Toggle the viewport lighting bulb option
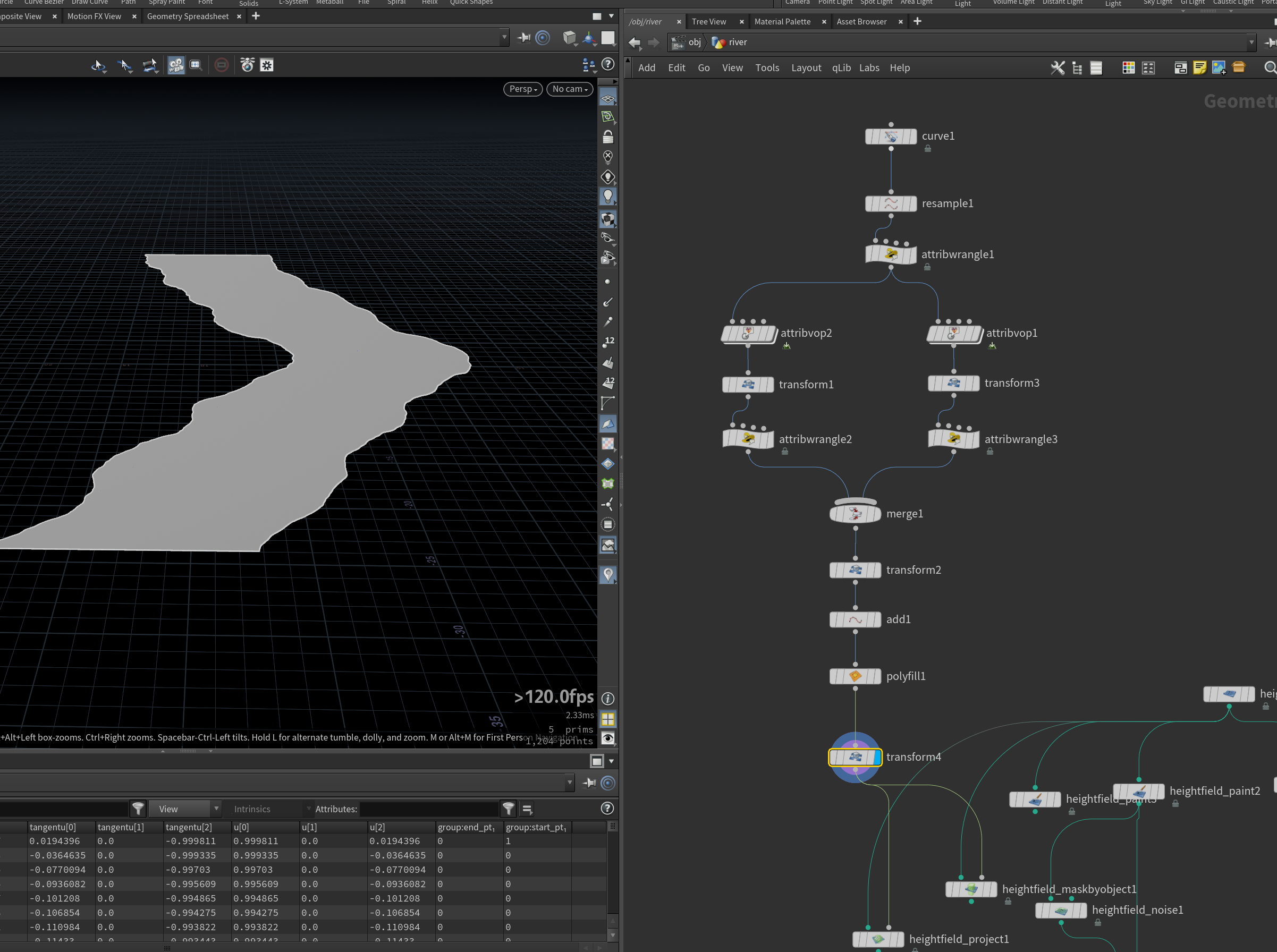The image size is (1277, 952). click(x=607, y=197)
